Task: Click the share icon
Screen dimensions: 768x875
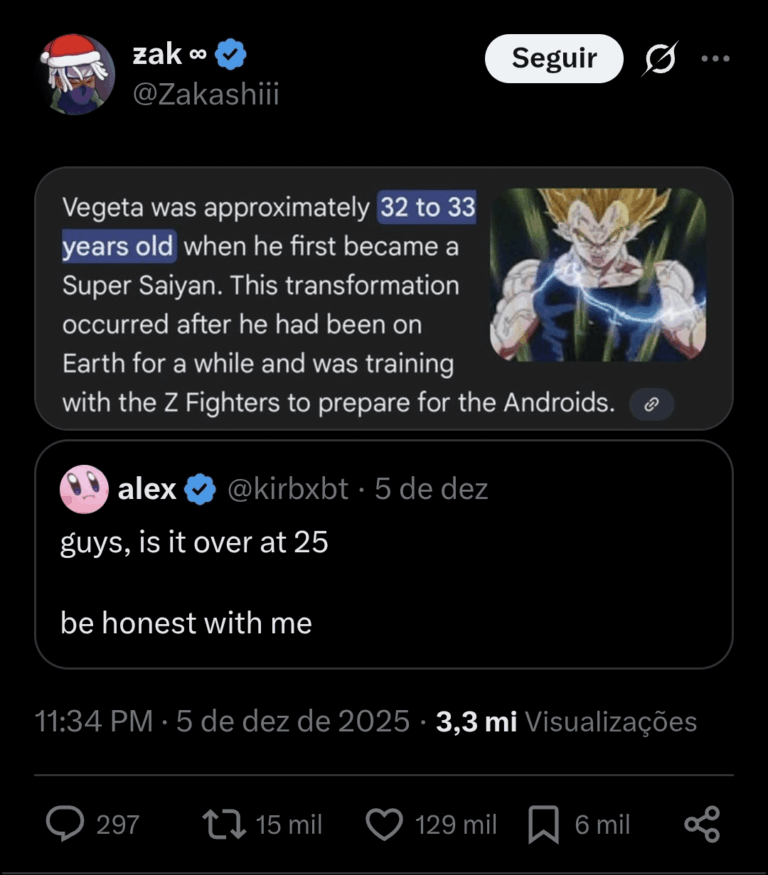Action: point(702,824)
